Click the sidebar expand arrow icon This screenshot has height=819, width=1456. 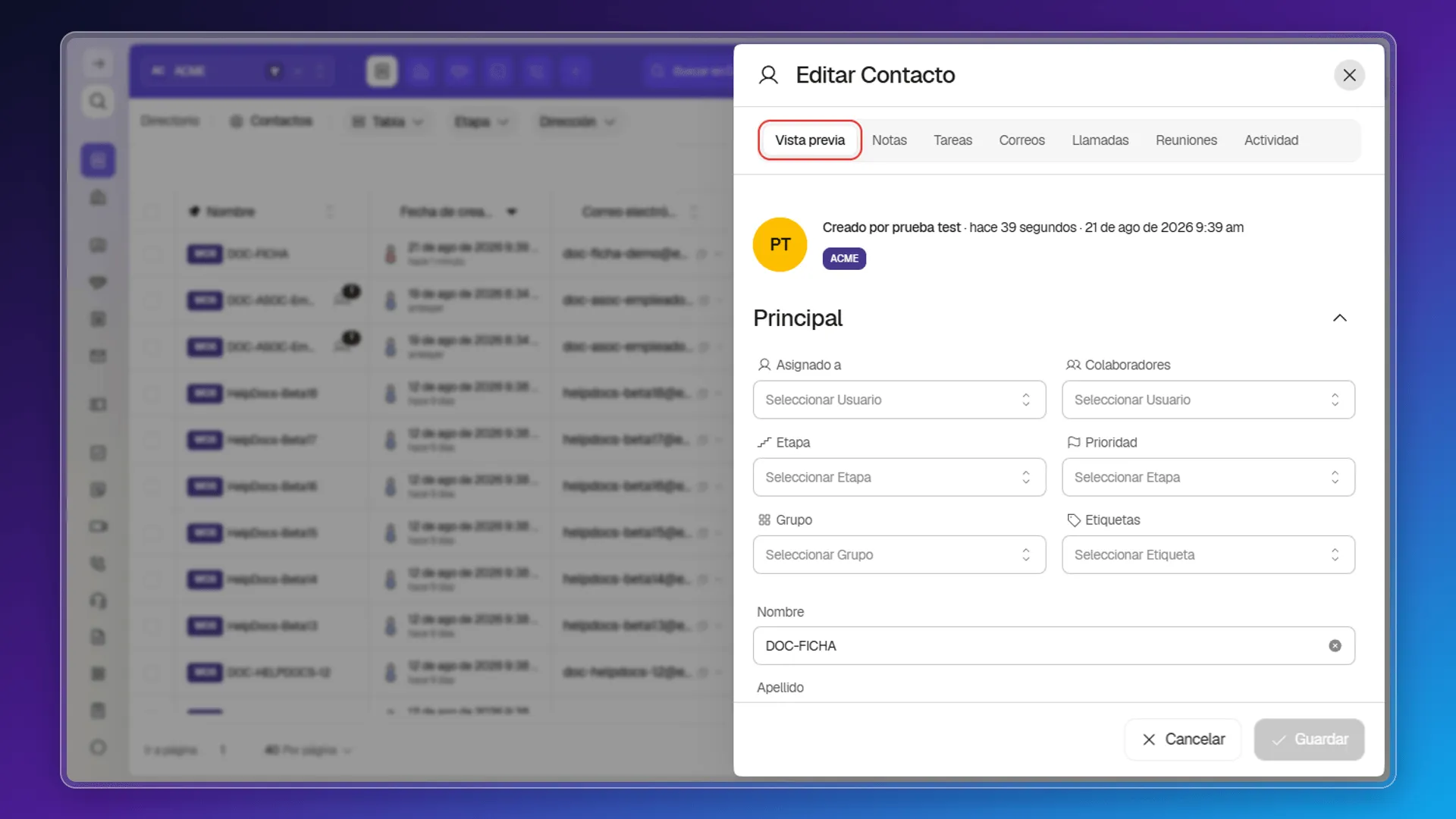point(99,64)
